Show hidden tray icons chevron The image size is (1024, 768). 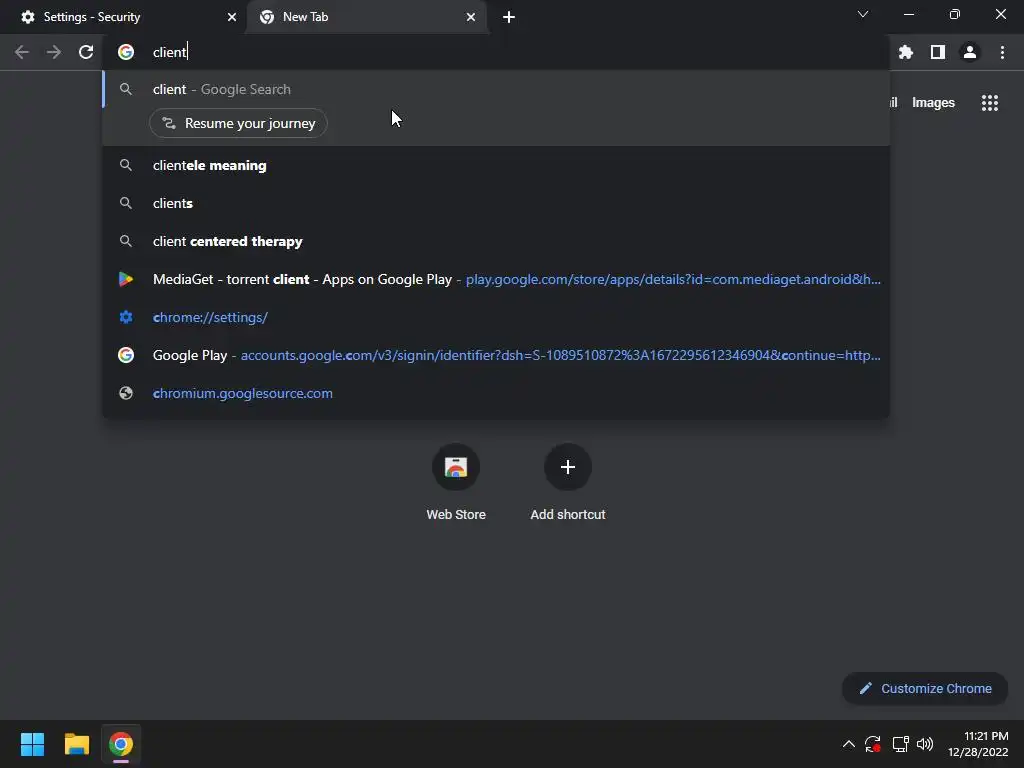pyautogui.click(x=848, y=744)
